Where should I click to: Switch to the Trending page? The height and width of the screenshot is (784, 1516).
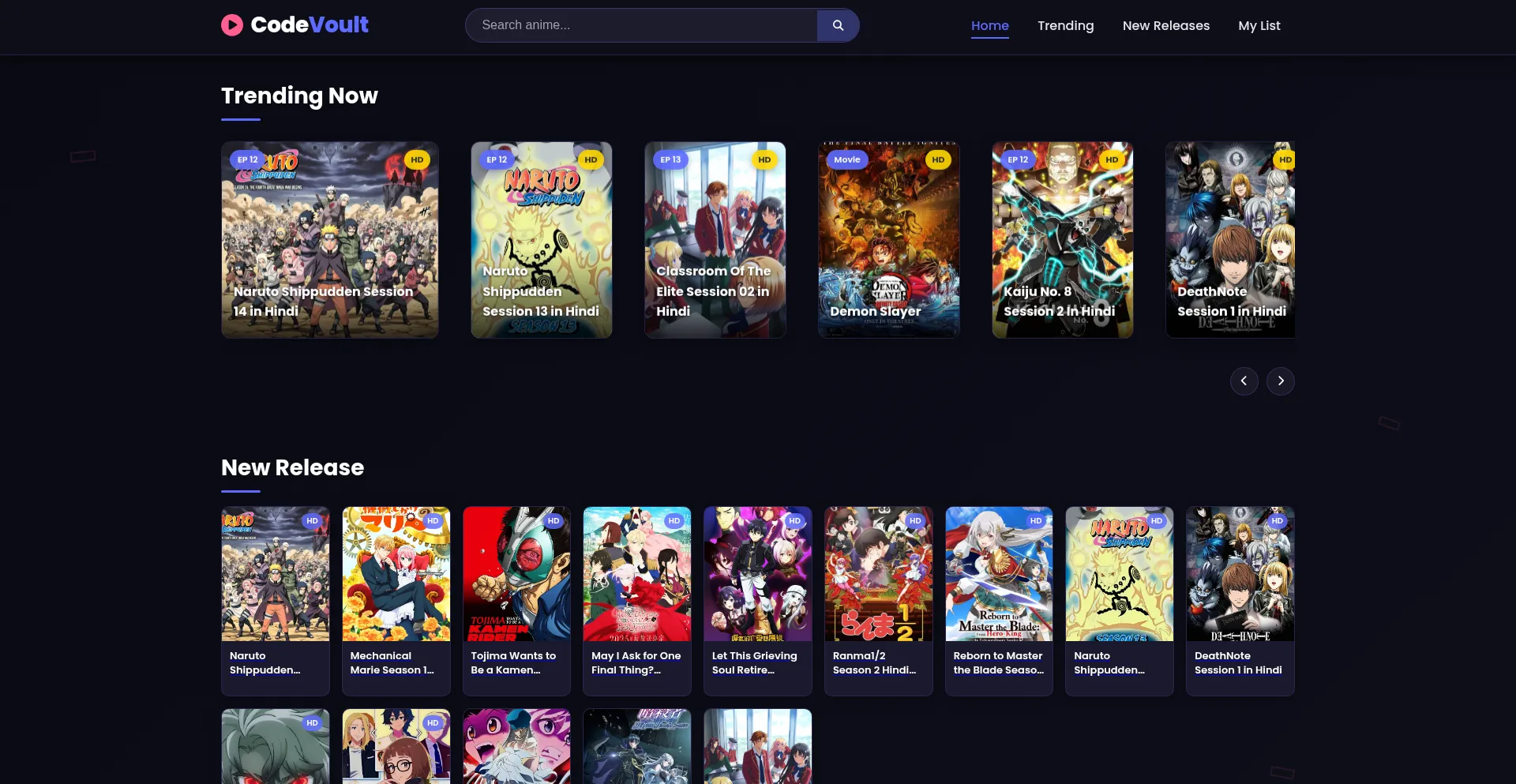tap(1065, 26)
